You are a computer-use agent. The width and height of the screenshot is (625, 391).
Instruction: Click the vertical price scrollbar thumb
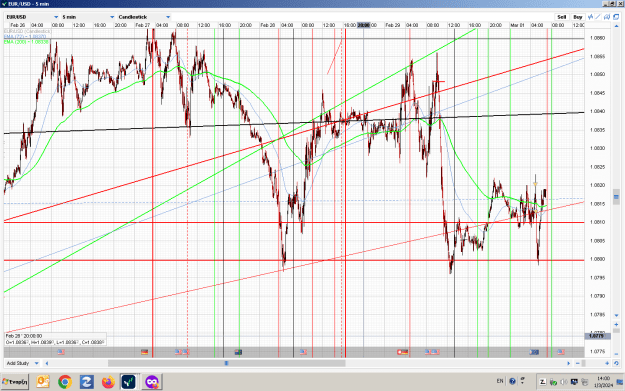click(x=616, y=197)
